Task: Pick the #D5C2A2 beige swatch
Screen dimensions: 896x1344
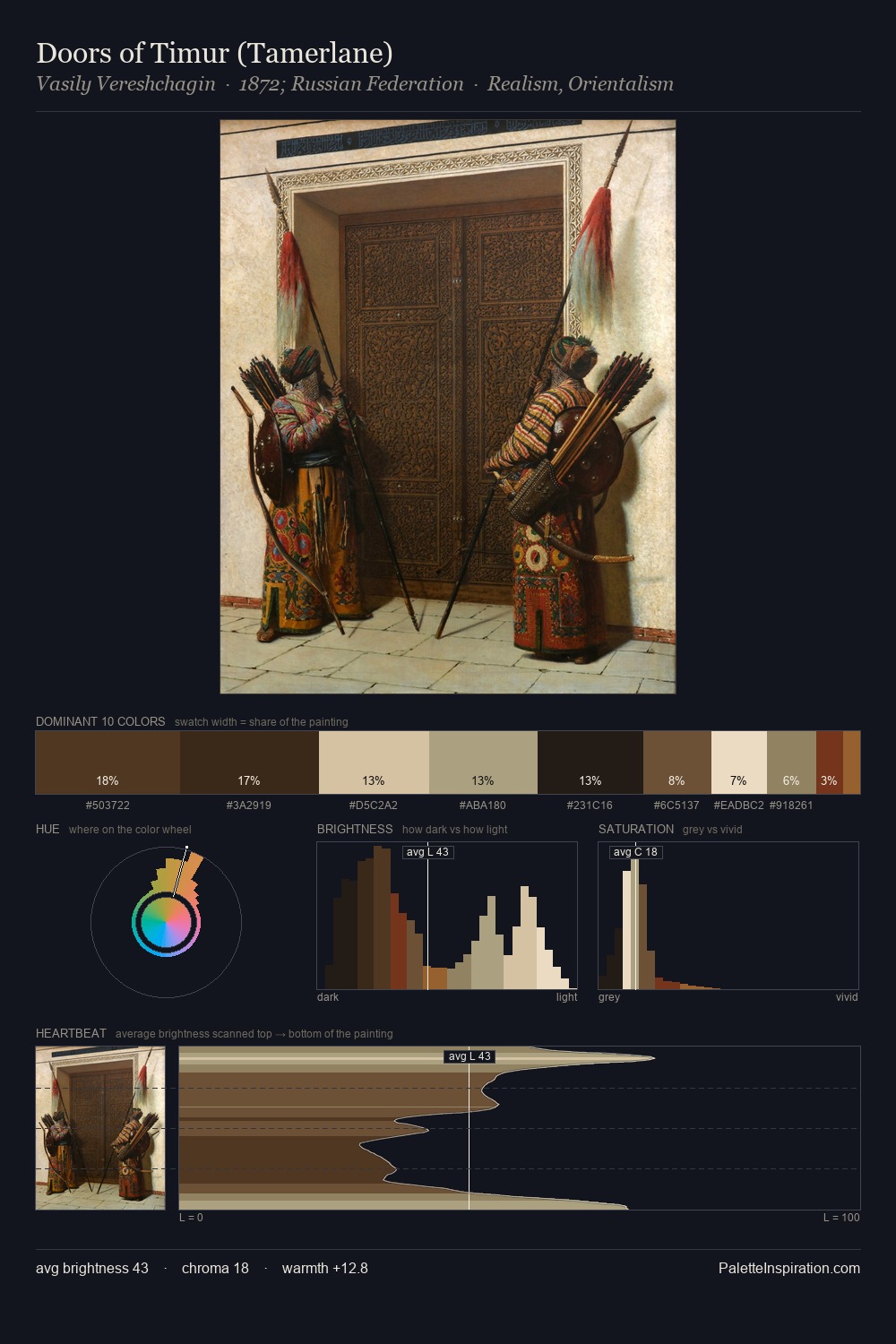Action: point(374,762)
